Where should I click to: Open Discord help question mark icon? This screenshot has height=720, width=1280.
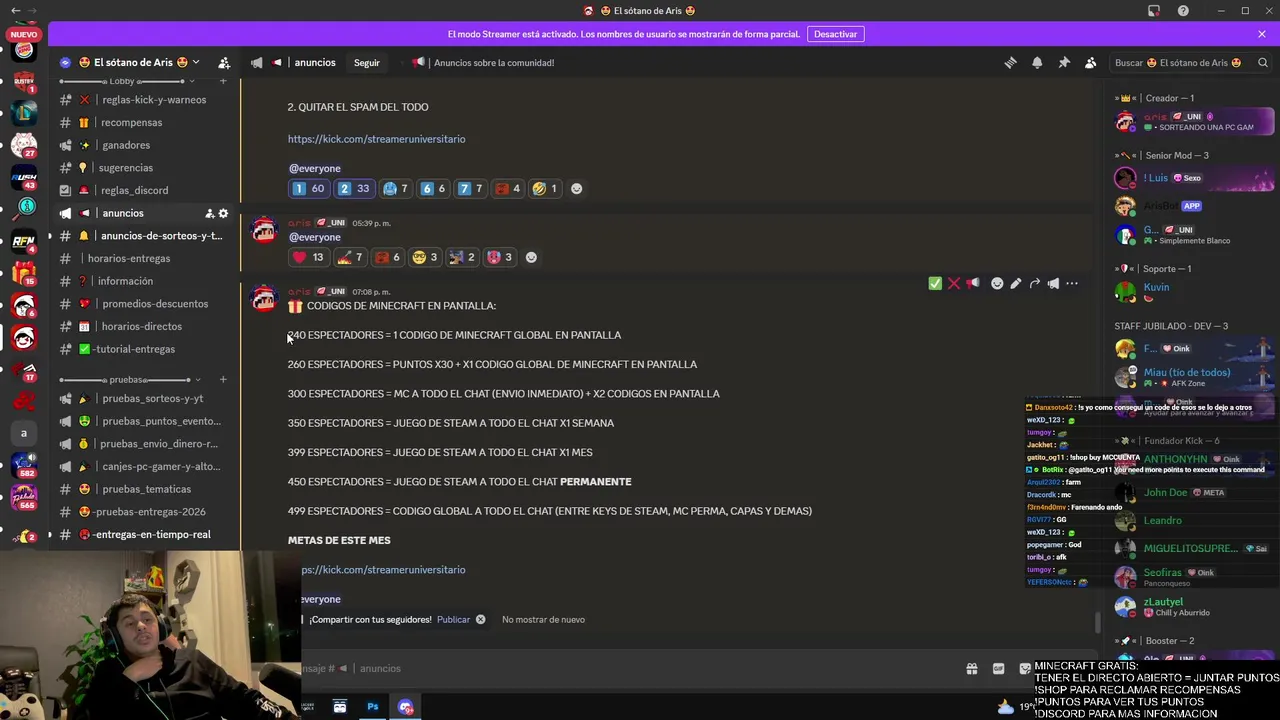(1183, 10)
